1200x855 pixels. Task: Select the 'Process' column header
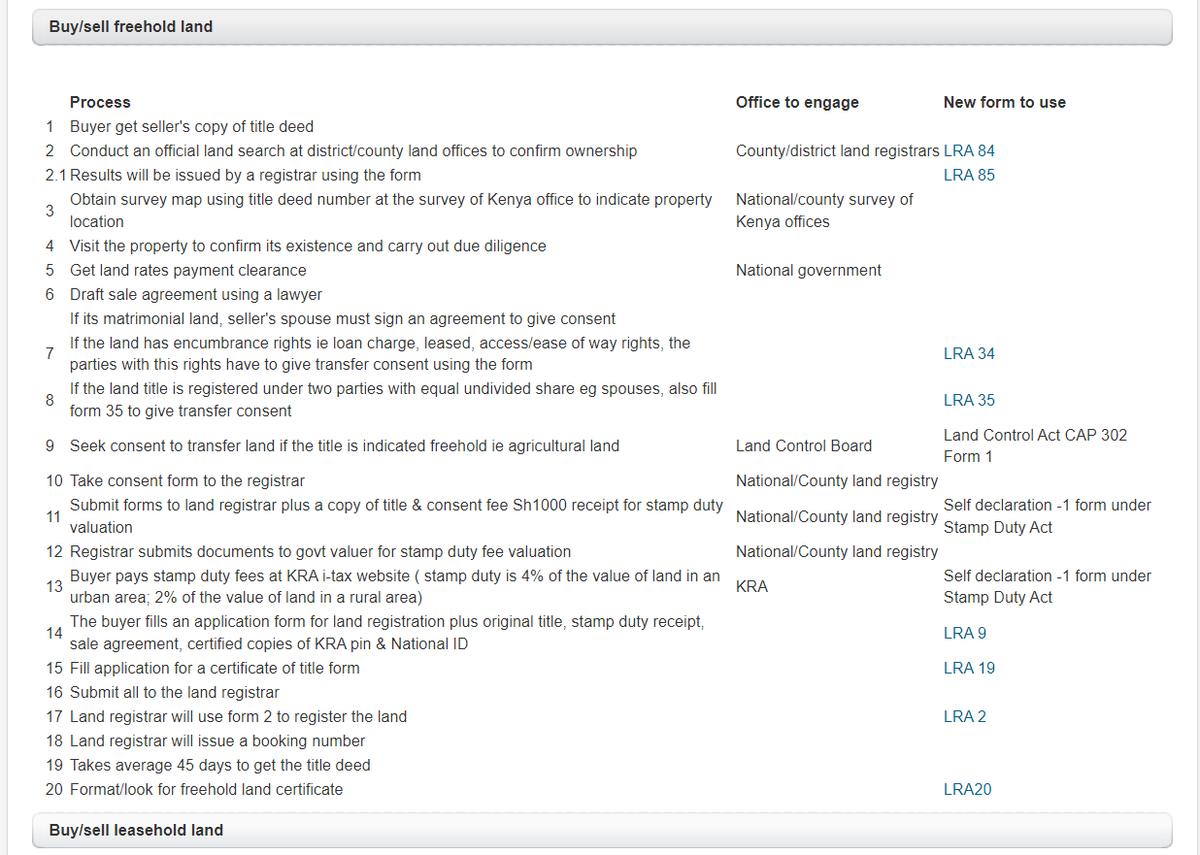point(100,102)
